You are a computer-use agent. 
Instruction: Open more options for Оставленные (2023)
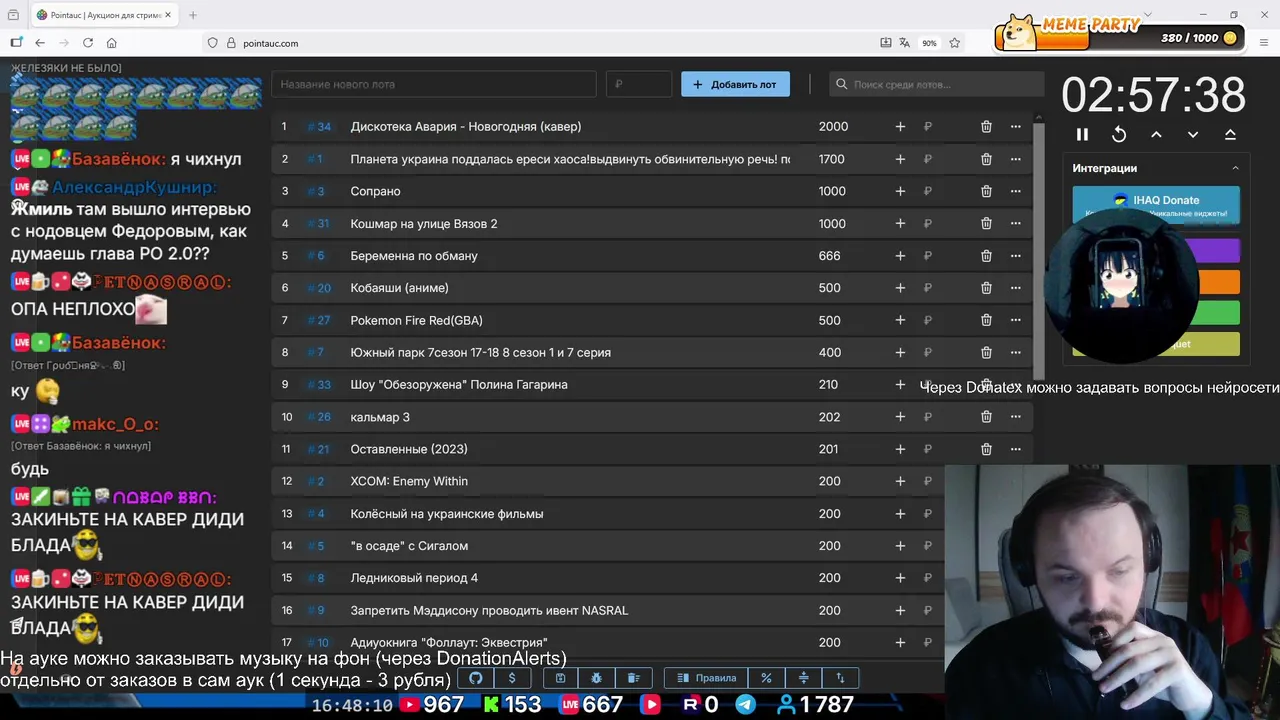click(1016, 449)
